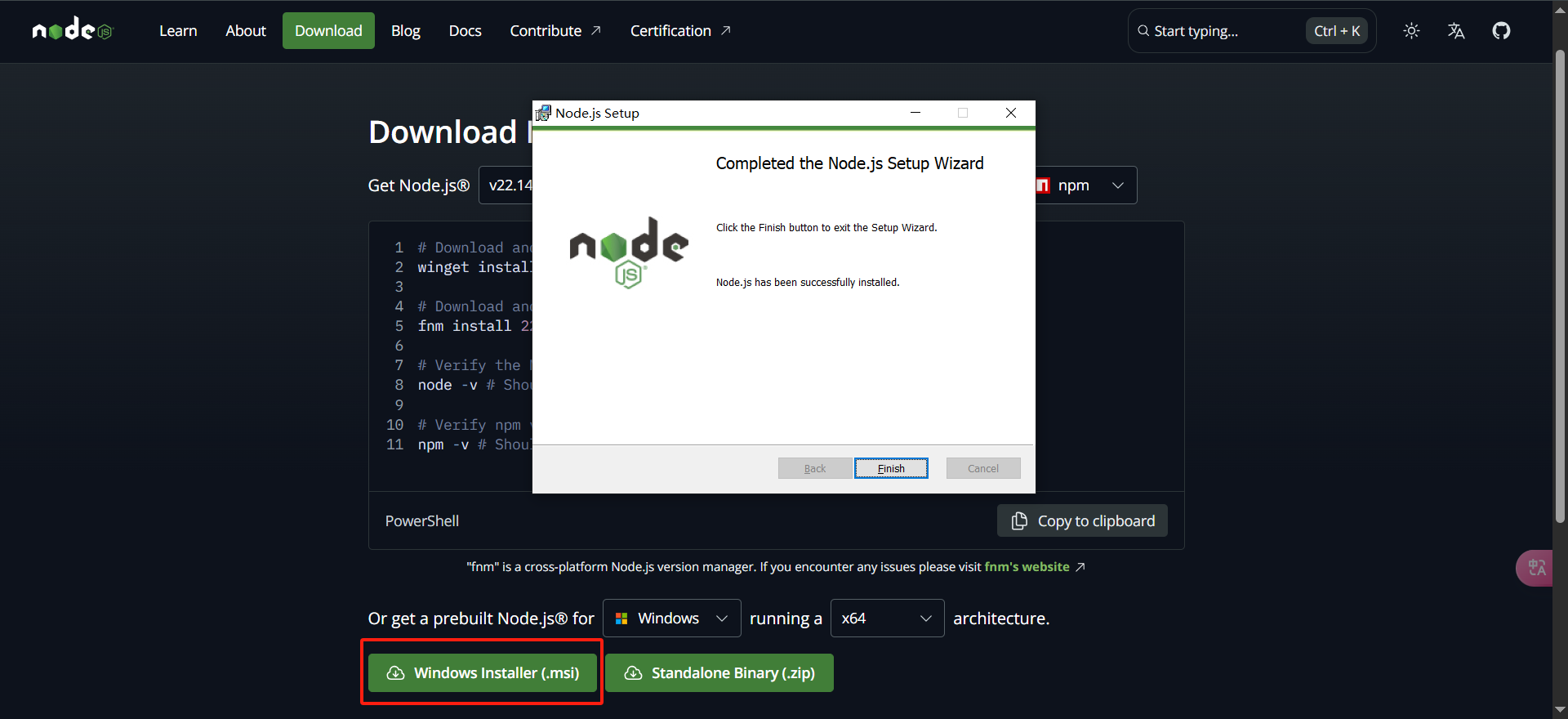
Task: Click the 'node -v' code line
Action: tap(474, 385)
